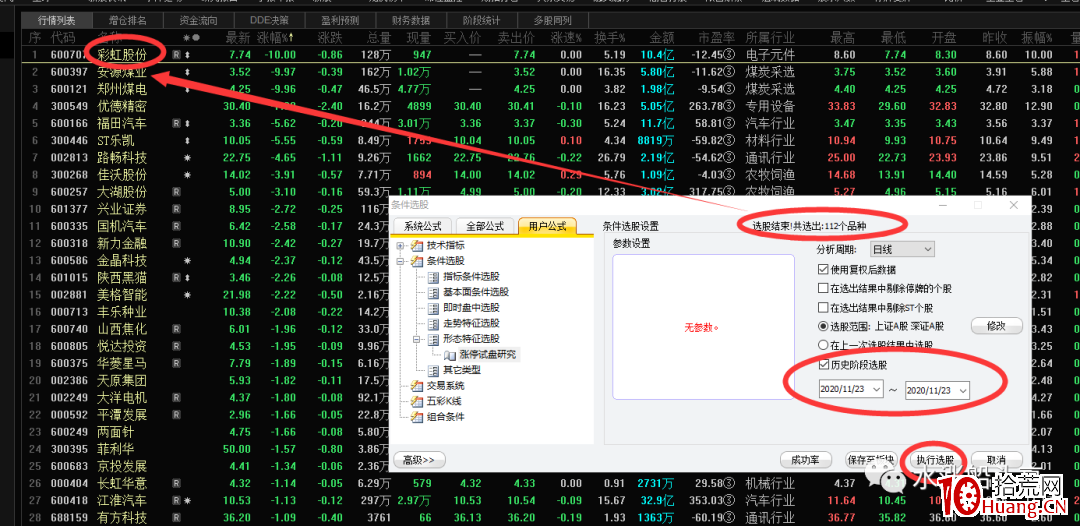Viewport: 1080px width, 526px height.
Task: Select the 选股范围 上证A股 深证A股 radio
Action: (x=822, y=326)
